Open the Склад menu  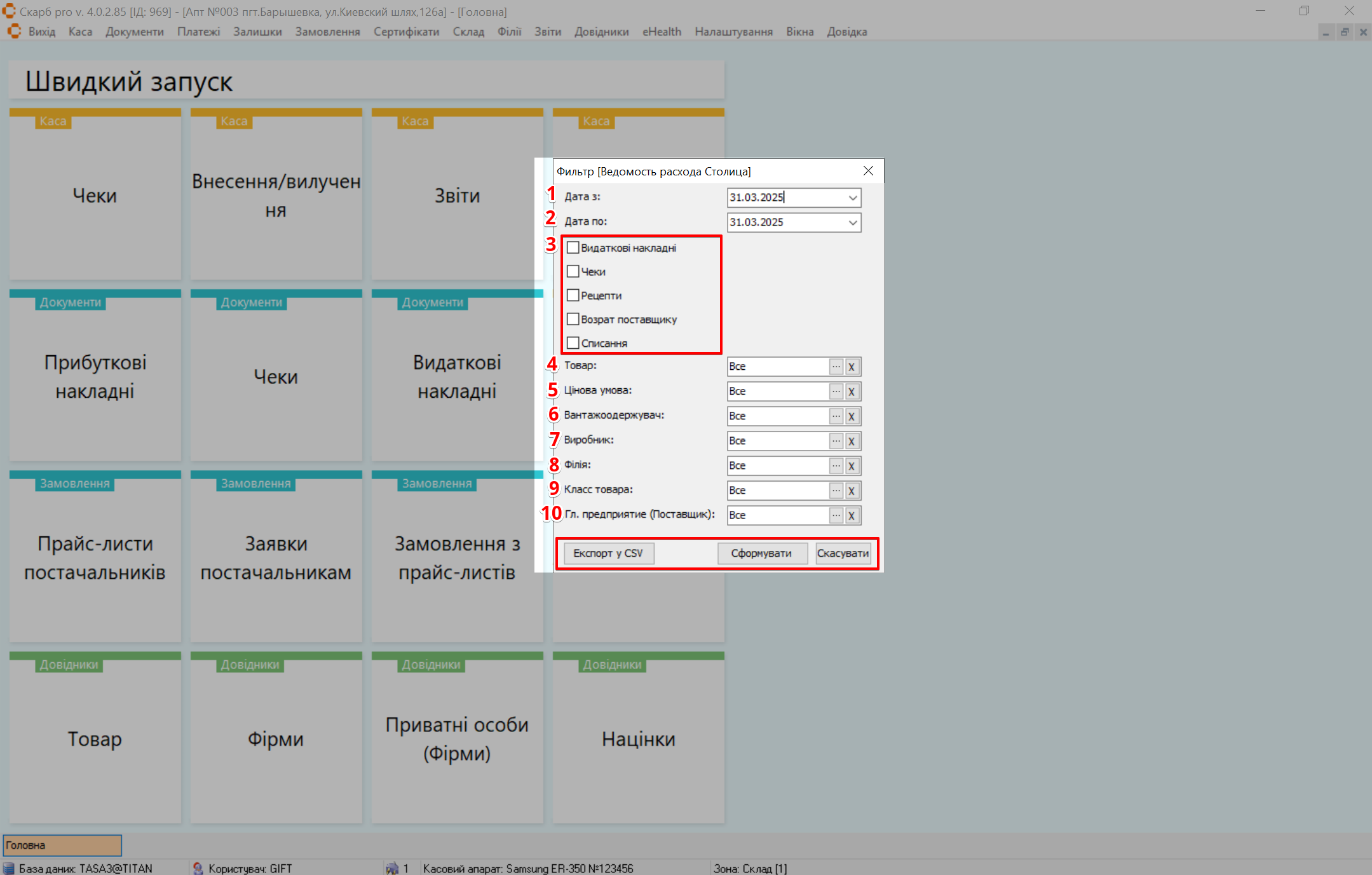point(468,32)
